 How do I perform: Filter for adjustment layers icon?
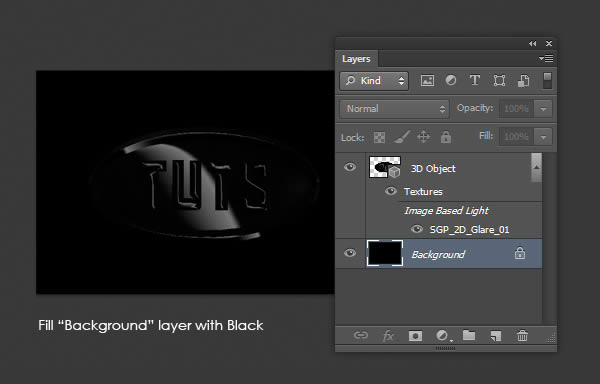tap(451, 80)
